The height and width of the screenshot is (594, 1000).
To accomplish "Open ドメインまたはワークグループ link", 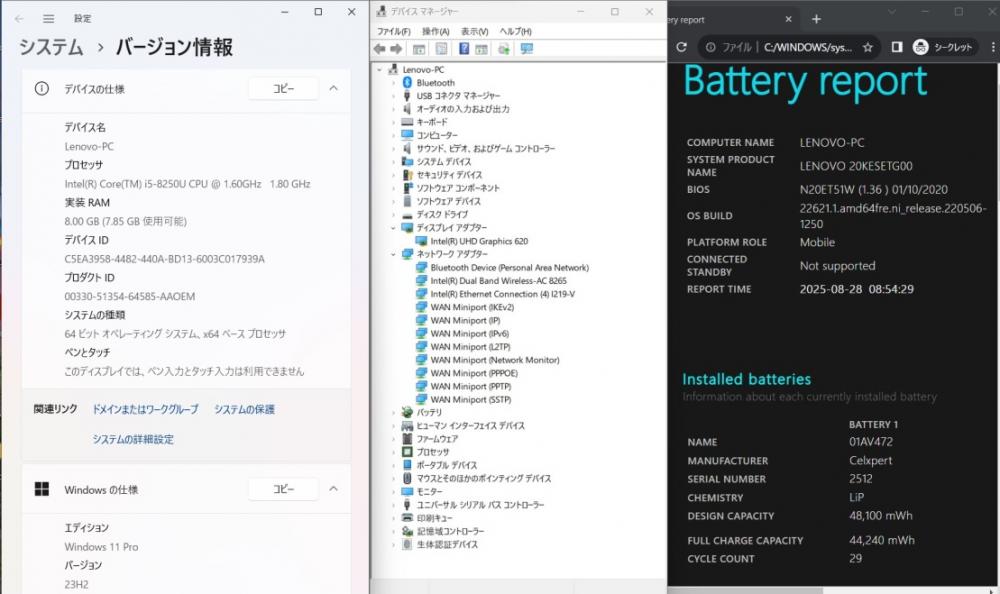I will pos(145,410).
